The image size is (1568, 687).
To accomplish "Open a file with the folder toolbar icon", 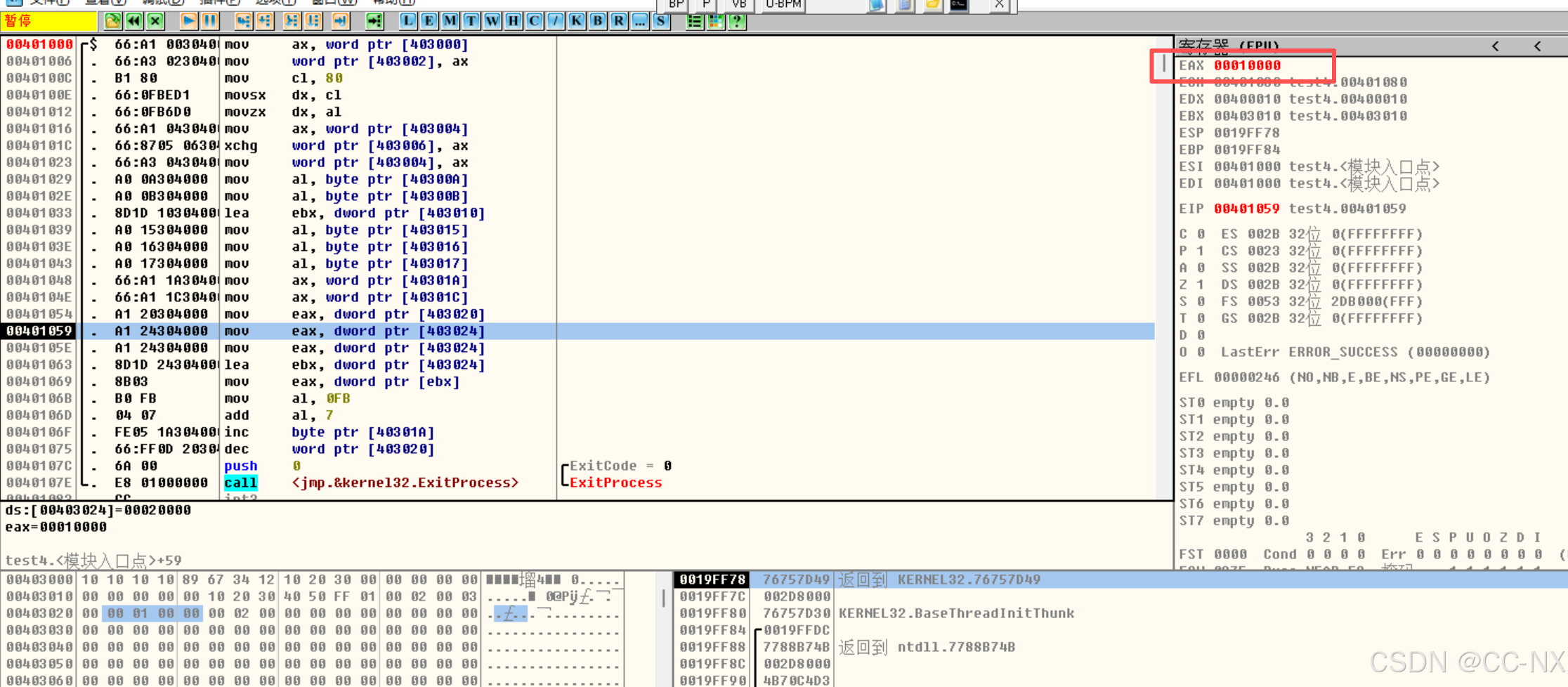I will (x=113, y=21).
